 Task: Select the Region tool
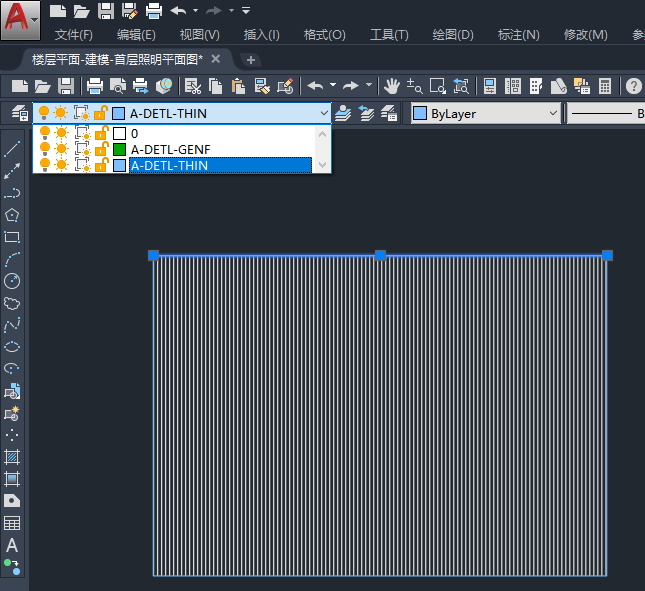[12, 501]
